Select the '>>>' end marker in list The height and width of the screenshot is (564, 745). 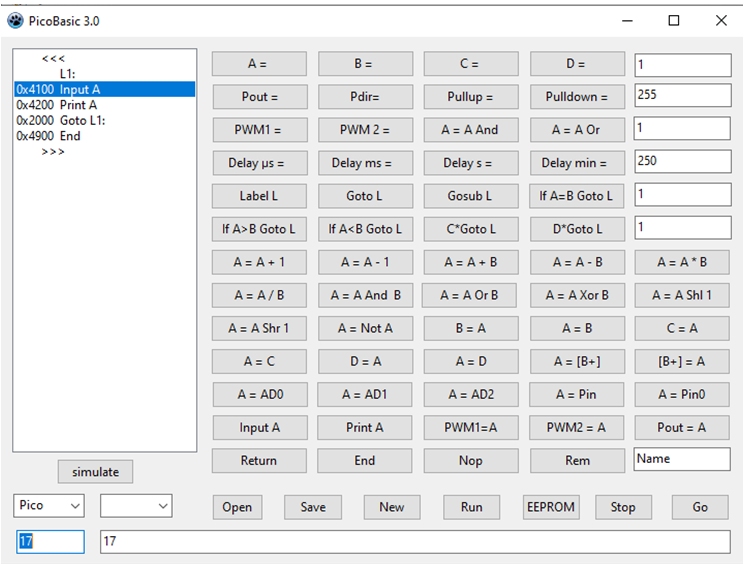(x=53, y=151)
